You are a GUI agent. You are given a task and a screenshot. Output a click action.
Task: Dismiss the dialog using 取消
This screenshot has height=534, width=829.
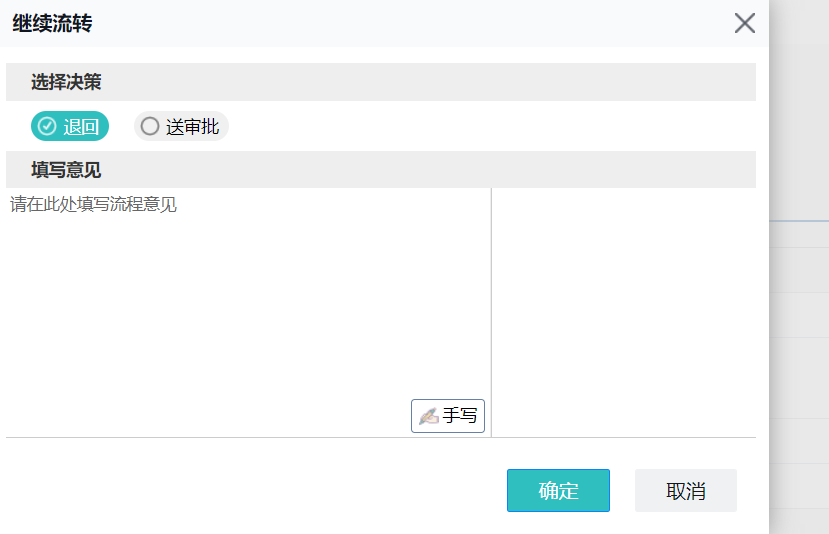[x=686, y=491]
